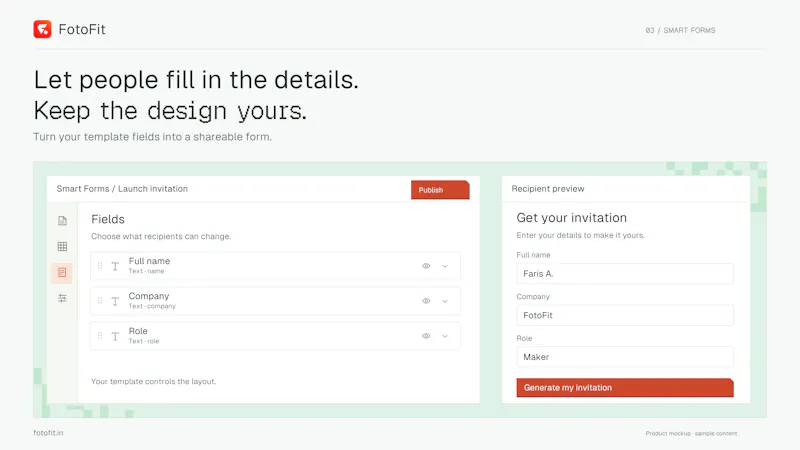Click the Publish button

(x=440, y=190)
